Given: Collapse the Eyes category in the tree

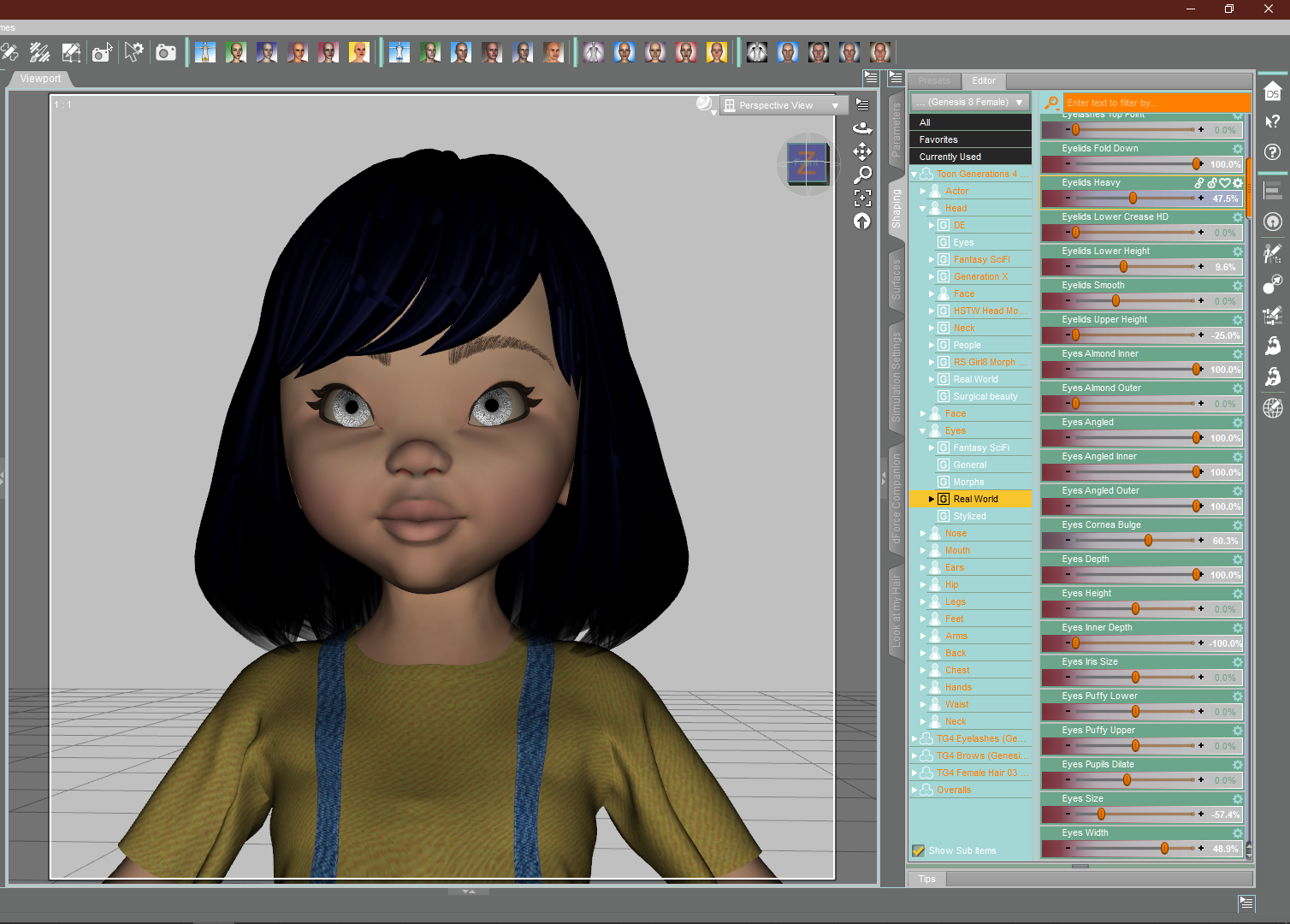Looking at the screenshot, I should [923, 430].
